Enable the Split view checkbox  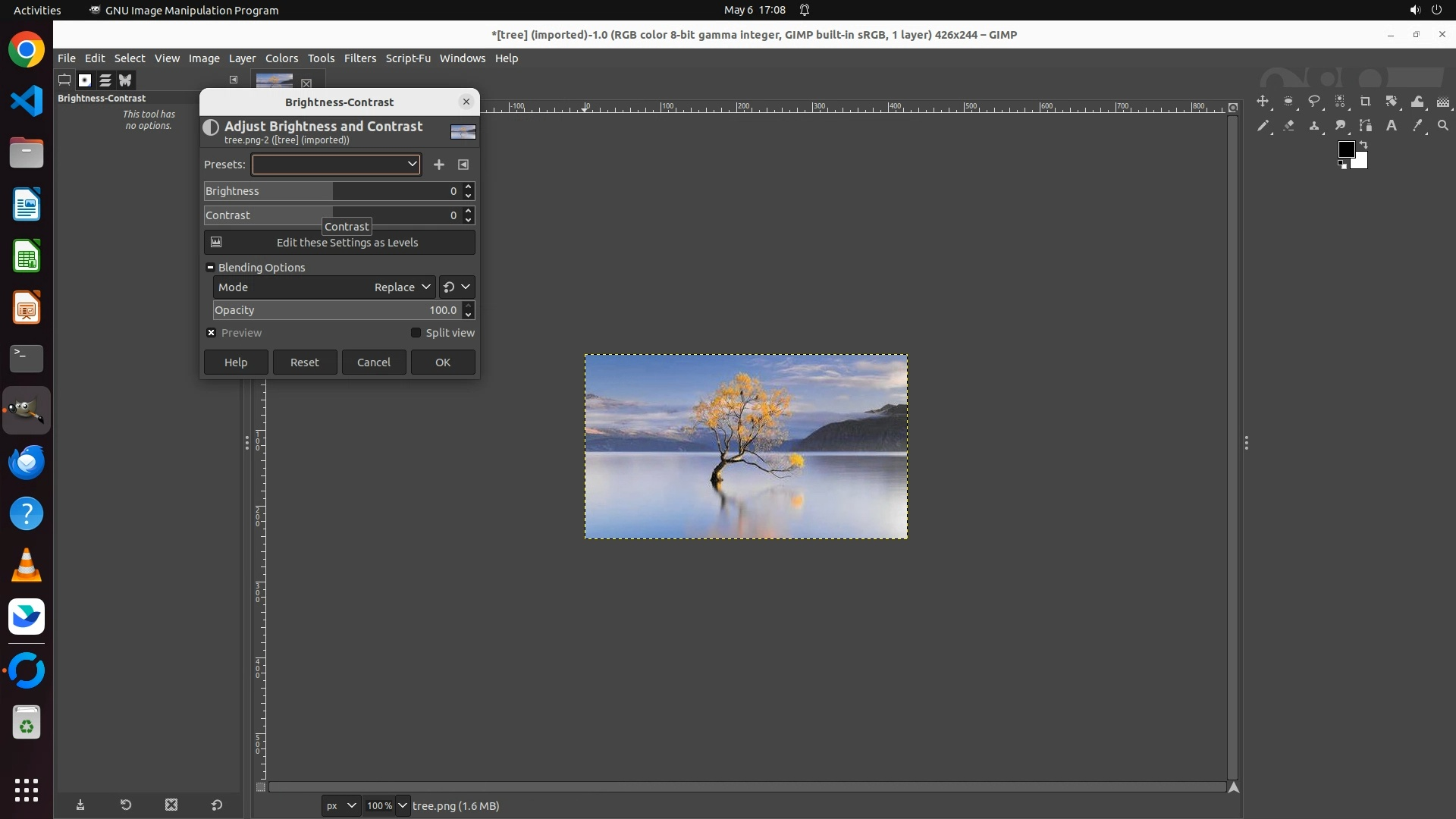[416, 333]
